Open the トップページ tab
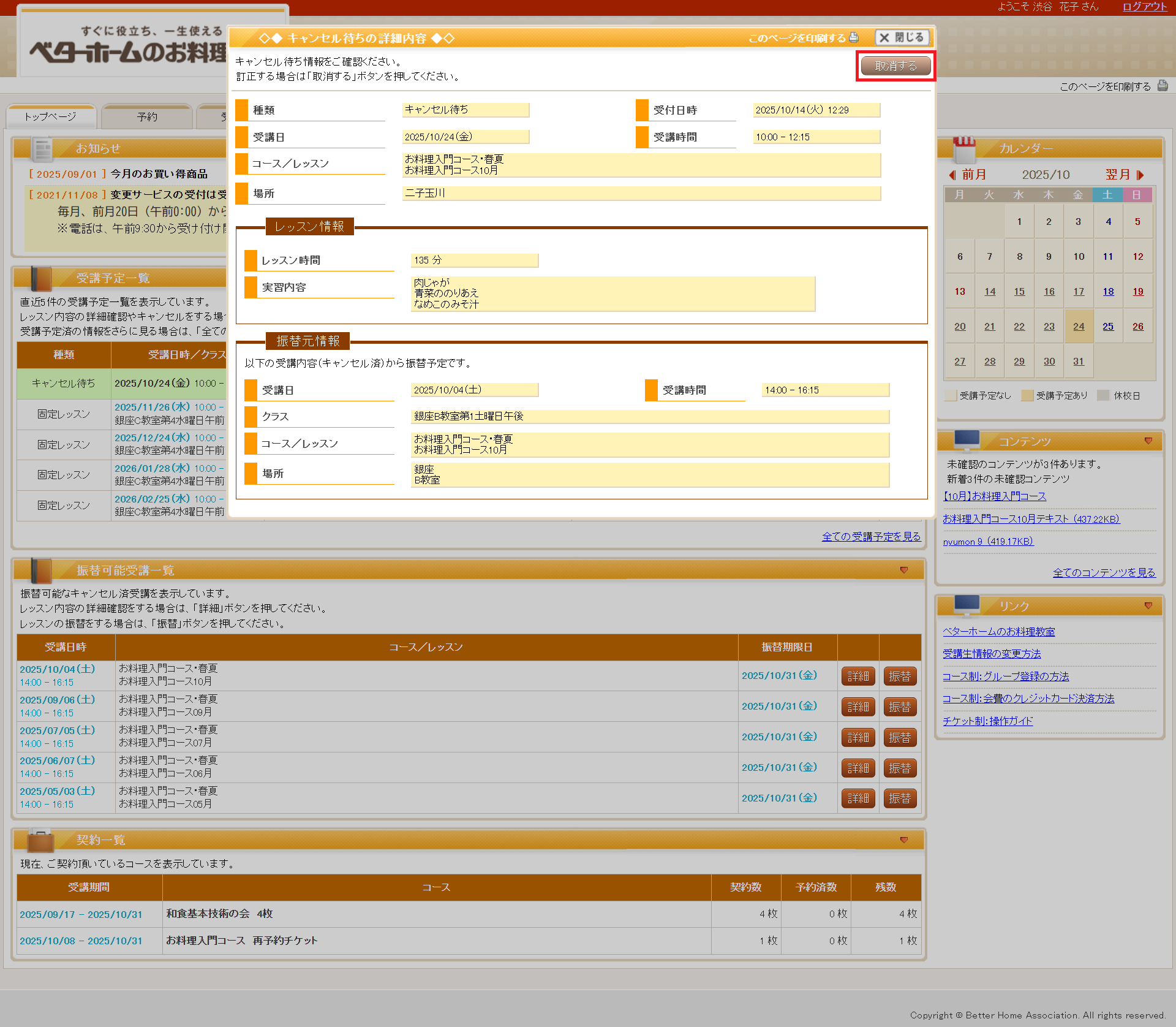1176x1027 pixels. click(51, 117)
